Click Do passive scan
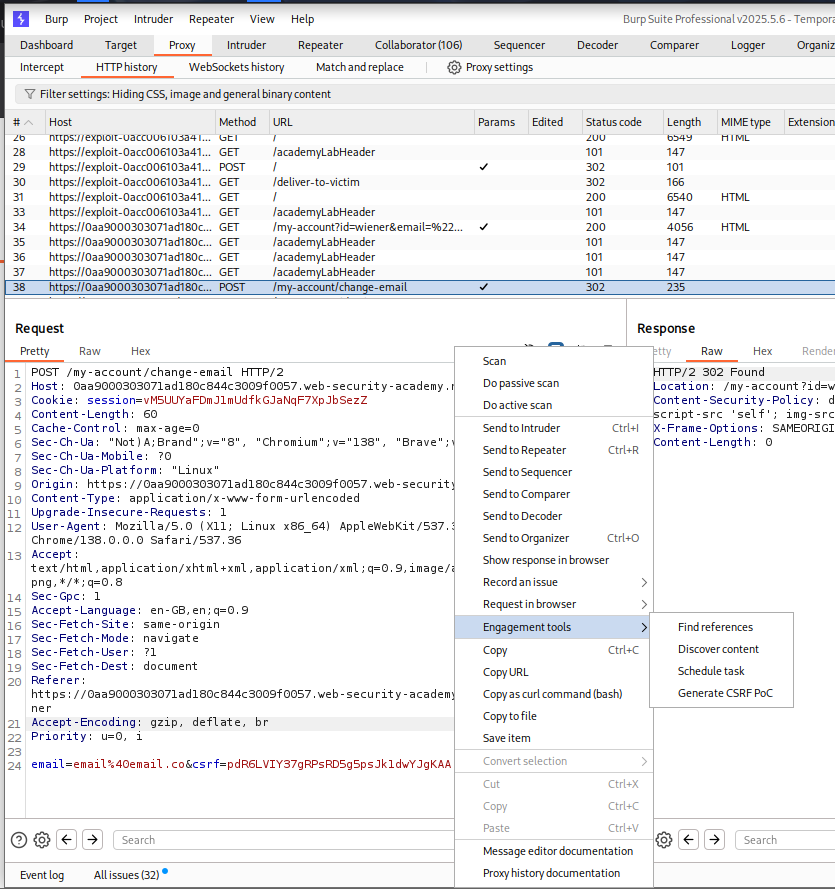This screenshot has height=889, width=835. (554, 383)
